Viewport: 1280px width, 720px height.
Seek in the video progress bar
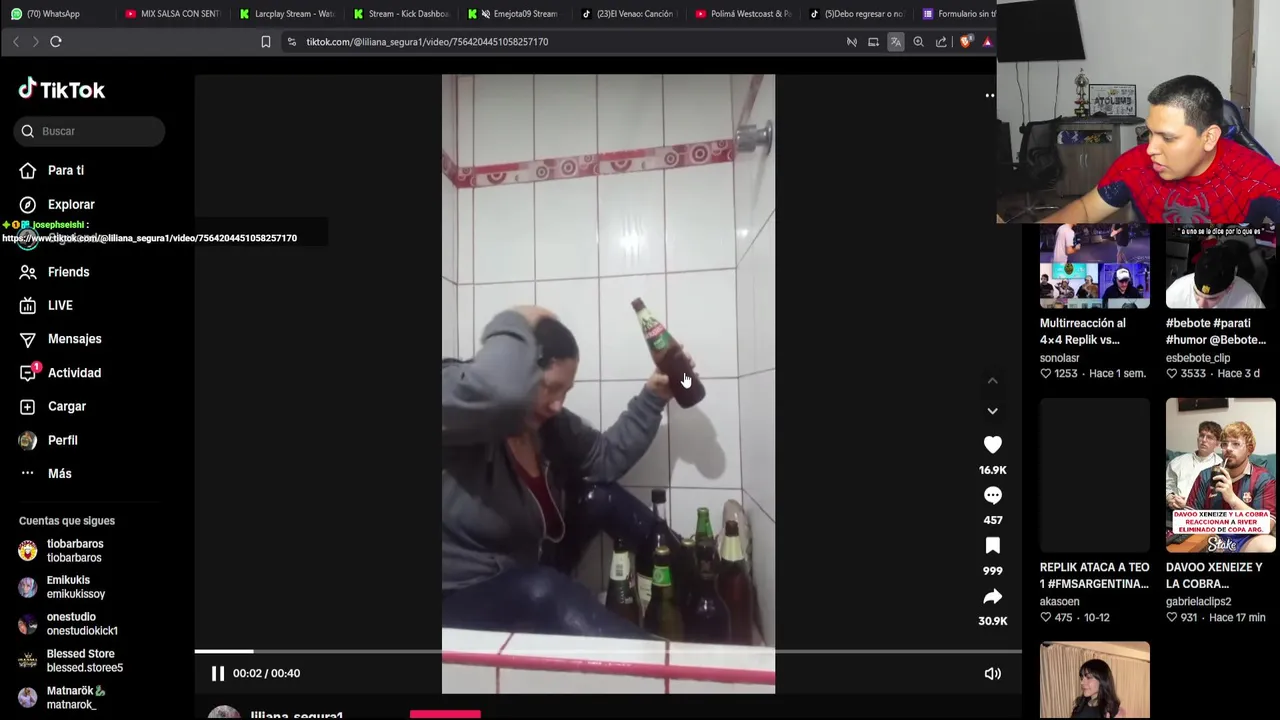[608, 651]
